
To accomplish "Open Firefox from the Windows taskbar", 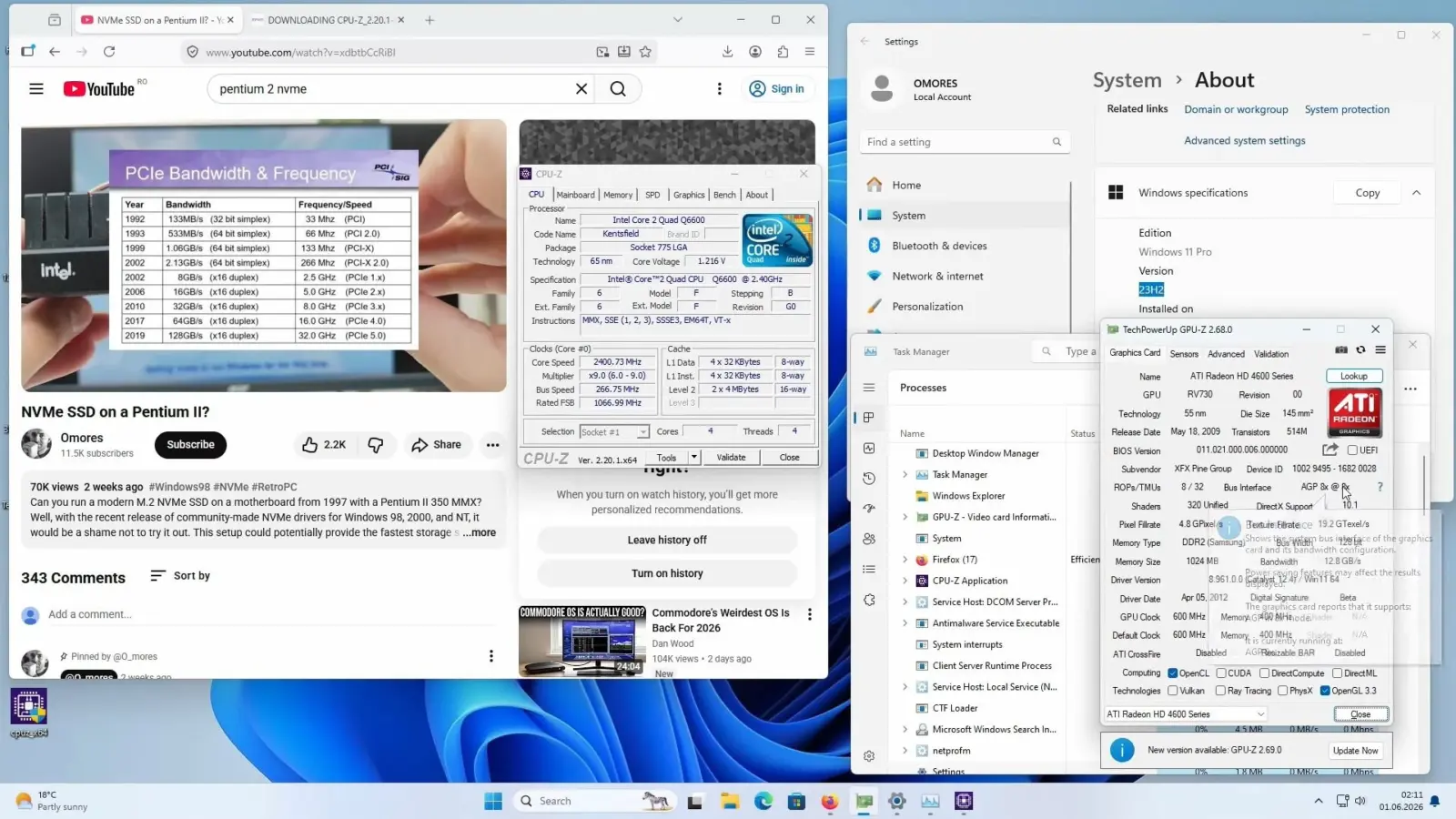I will pyautogui.click(x=830, y=801).
